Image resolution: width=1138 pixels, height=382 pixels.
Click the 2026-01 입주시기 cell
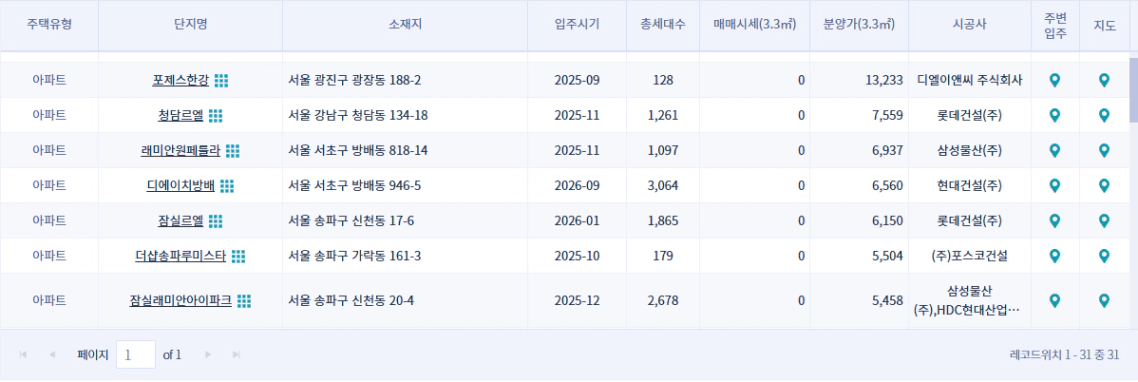[577, 221]
